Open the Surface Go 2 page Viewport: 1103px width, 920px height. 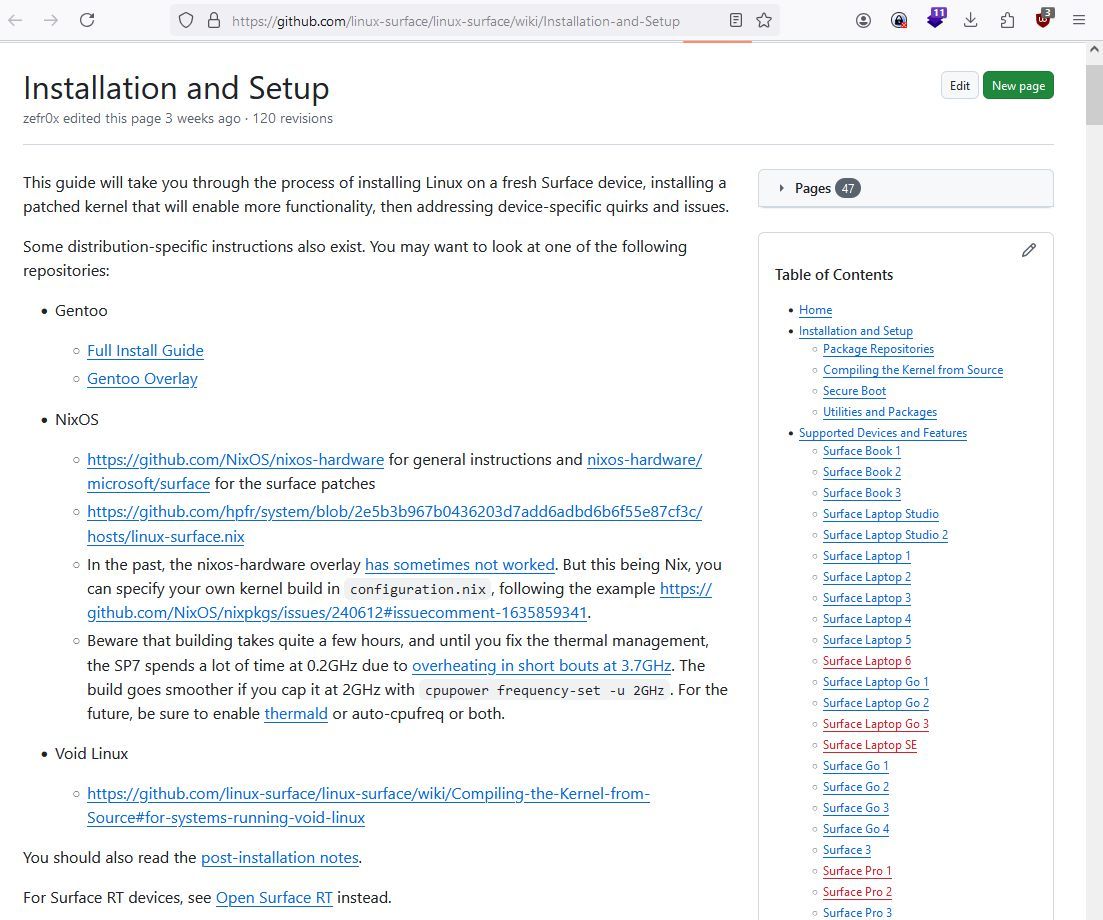[856, 787]
